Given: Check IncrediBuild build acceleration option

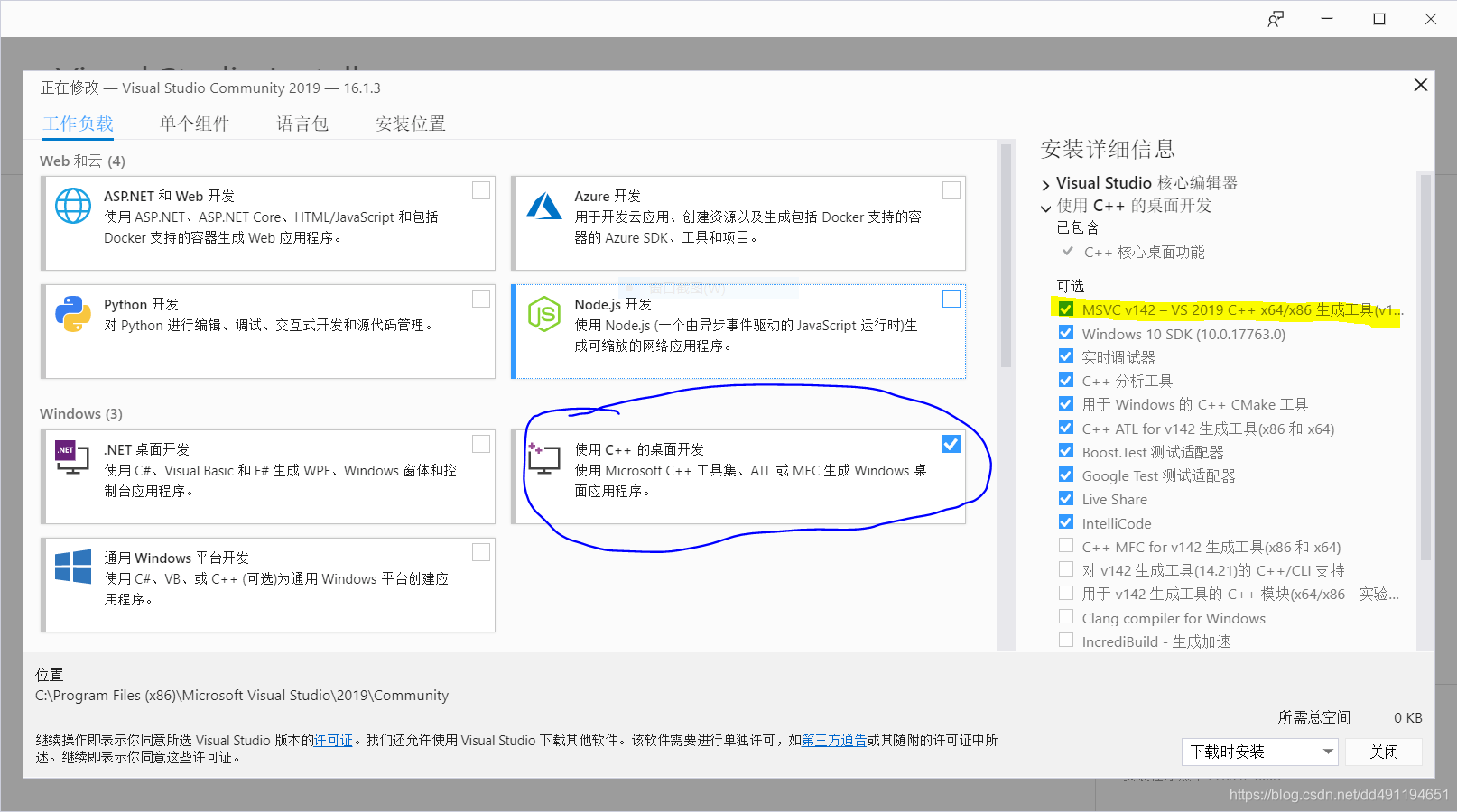Looking at the screenshot, I should tap(1066, 641).
